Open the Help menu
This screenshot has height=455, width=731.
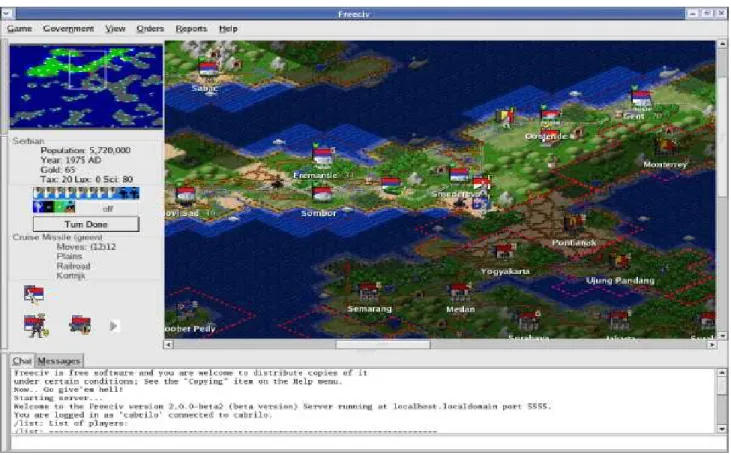(x=228, y=29)
